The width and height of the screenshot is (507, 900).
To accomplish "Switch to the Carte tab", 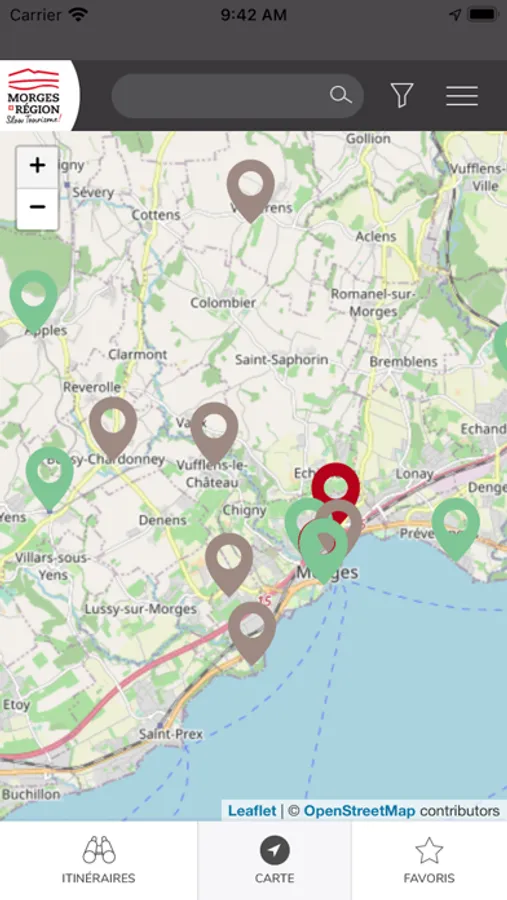I will [274, 860].
